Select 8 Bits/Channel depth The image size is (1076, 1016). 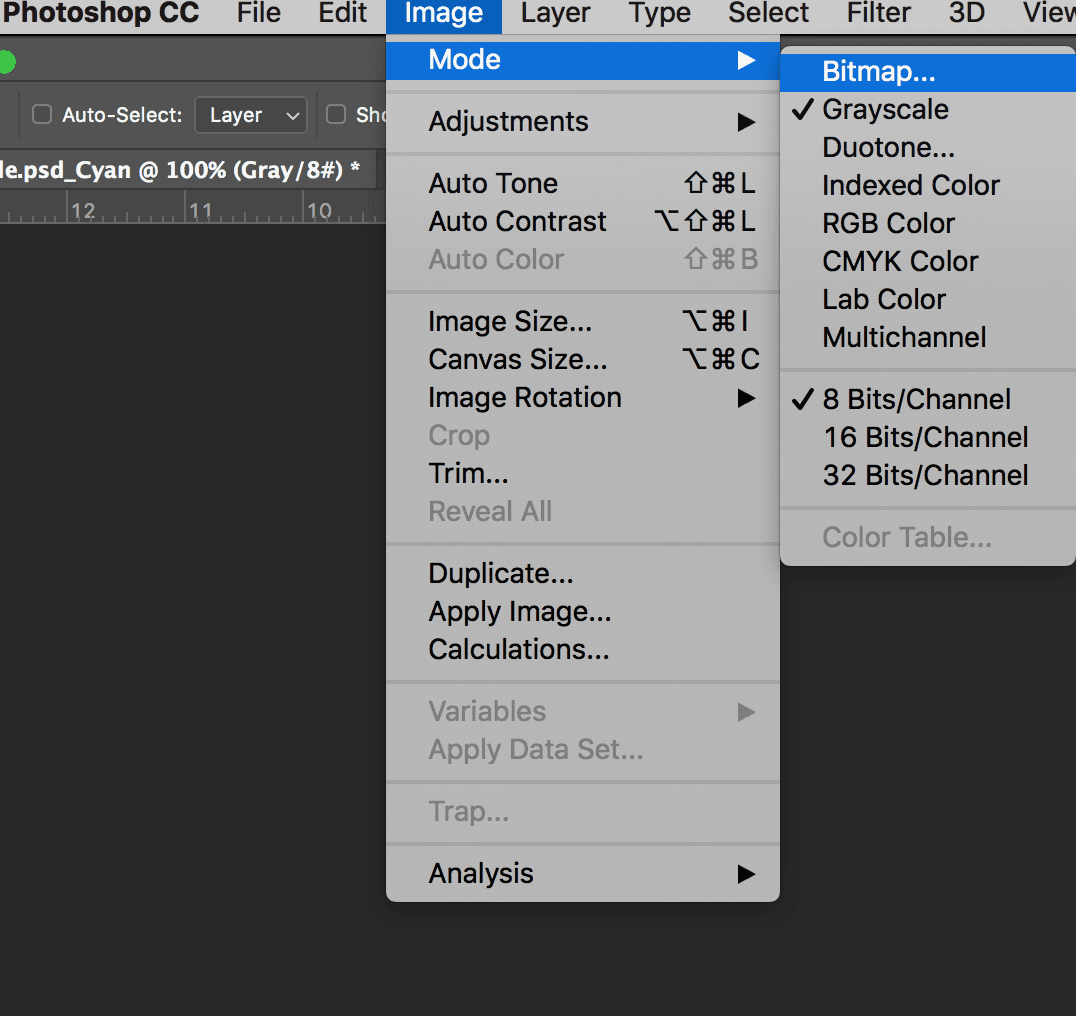[928, 400]
